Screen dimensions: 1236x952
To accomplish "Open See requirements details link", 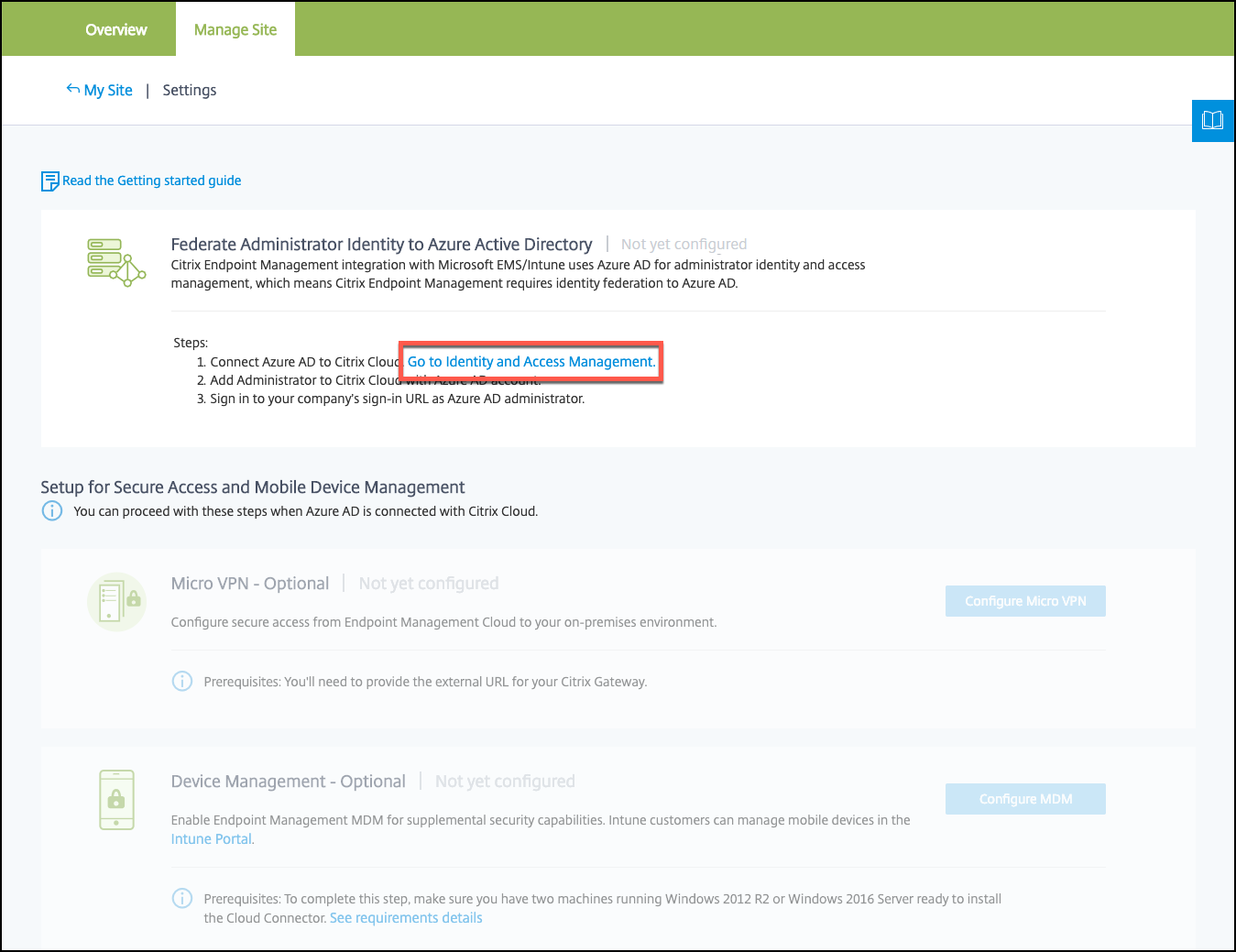I will pyautogui.click(x=406, y=918).
